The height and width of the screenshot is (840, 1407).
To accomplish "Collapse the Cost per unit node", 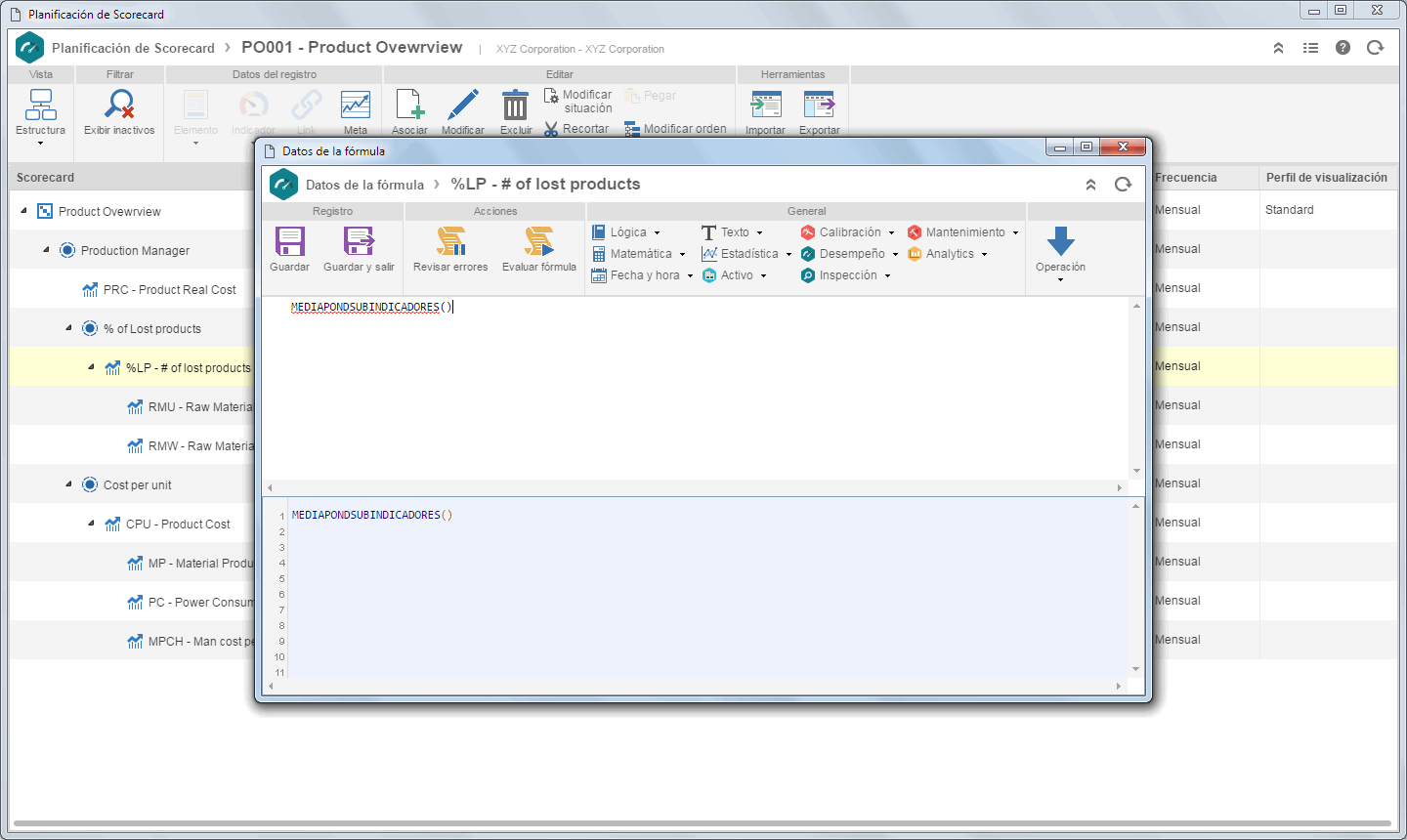I will [68, 484].
